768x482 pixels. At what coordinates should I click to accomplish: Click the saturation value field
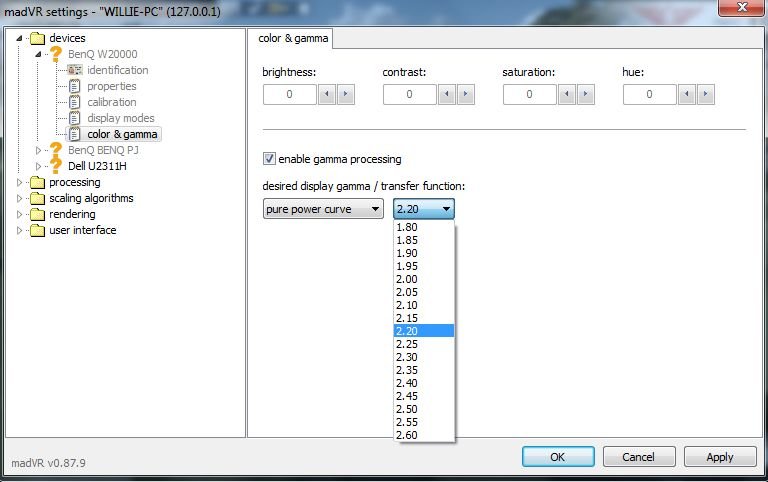[528, 95]
